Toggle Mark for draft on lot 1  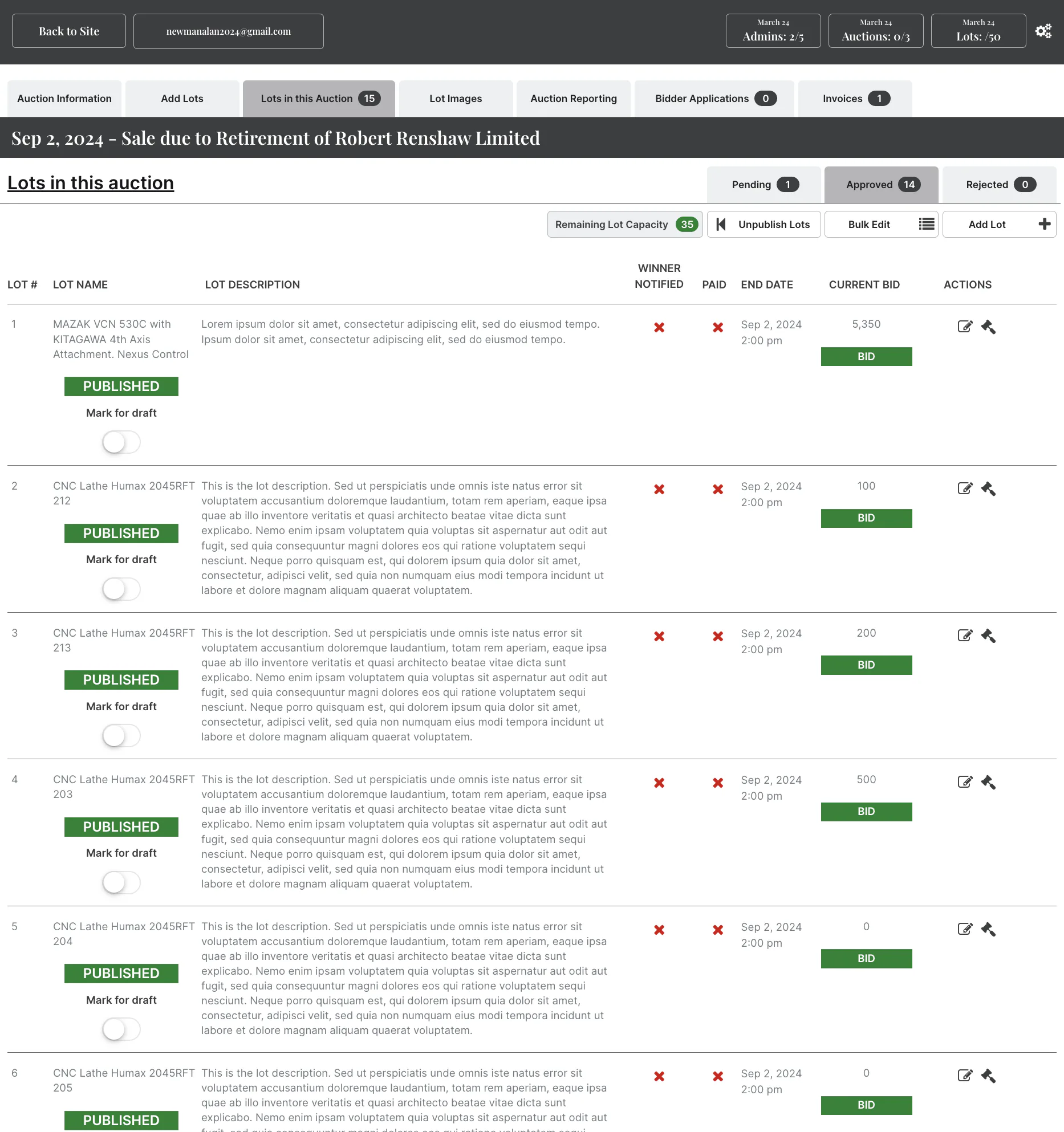[121, 442]
